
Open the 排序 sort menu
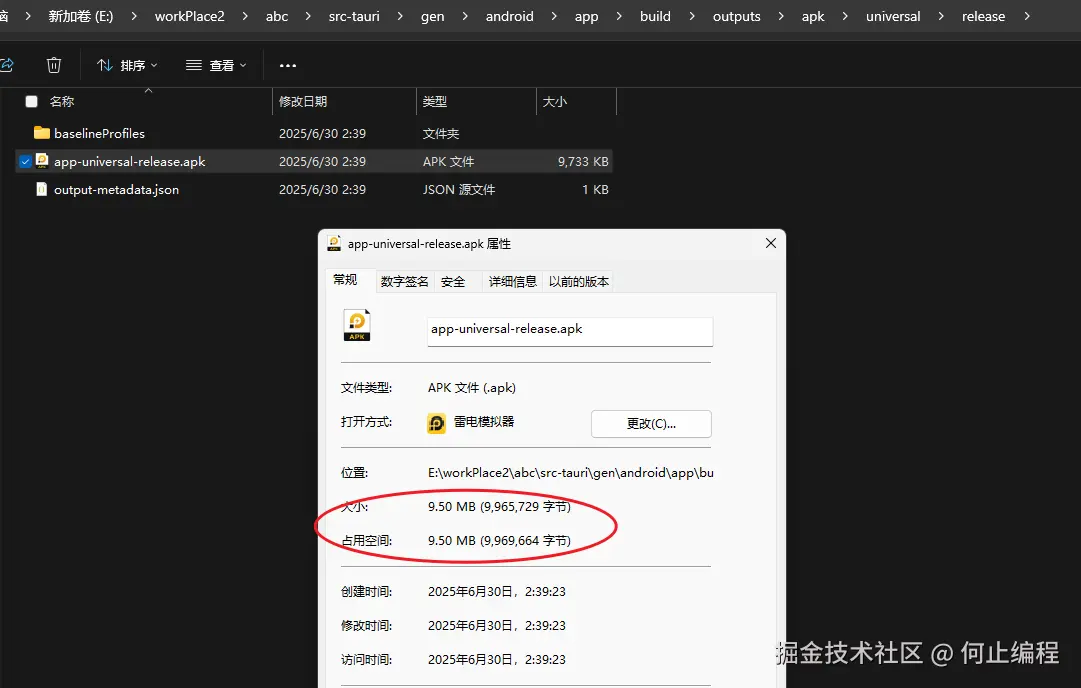pos(127,65)
